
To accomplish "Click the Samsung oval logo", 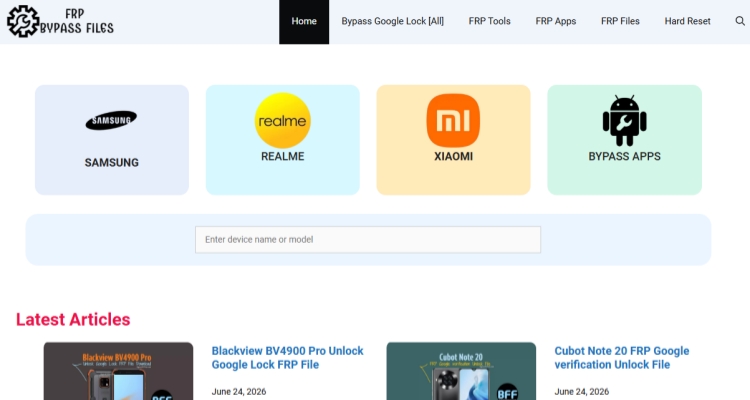I will (x=111, y=120).
